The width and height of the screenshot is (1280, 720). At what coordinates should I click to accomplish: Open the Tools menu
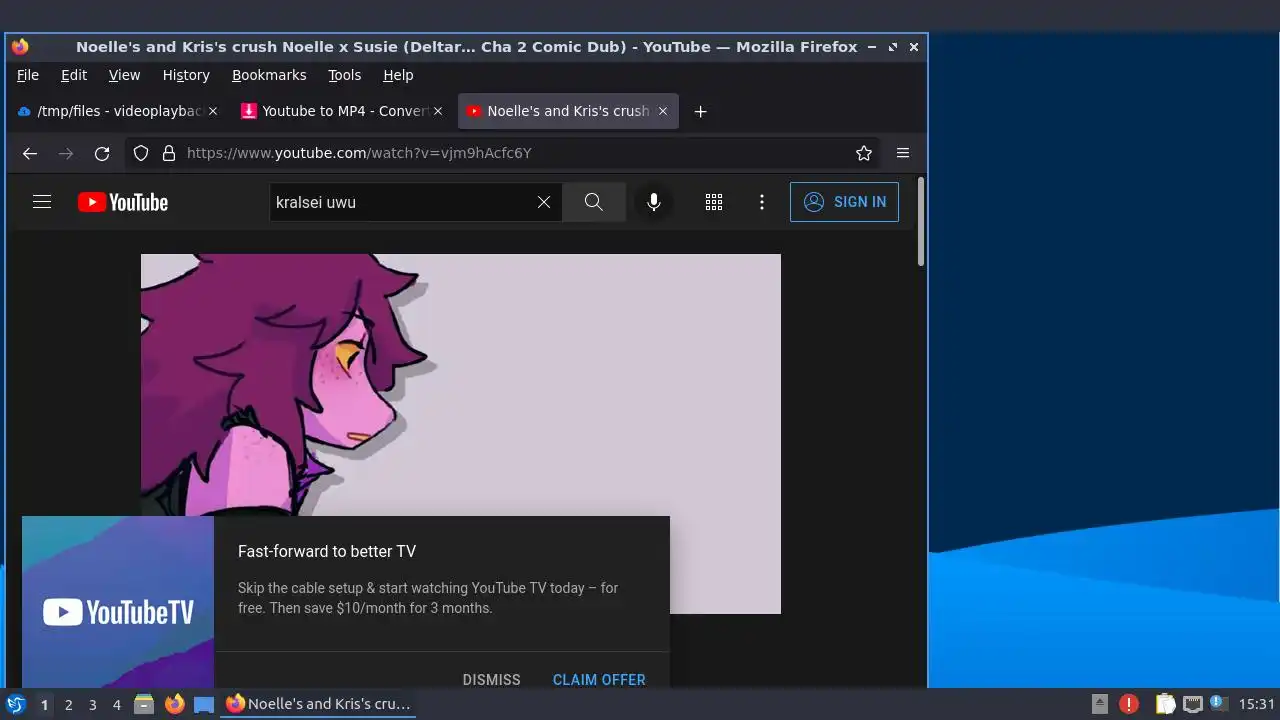345,75
